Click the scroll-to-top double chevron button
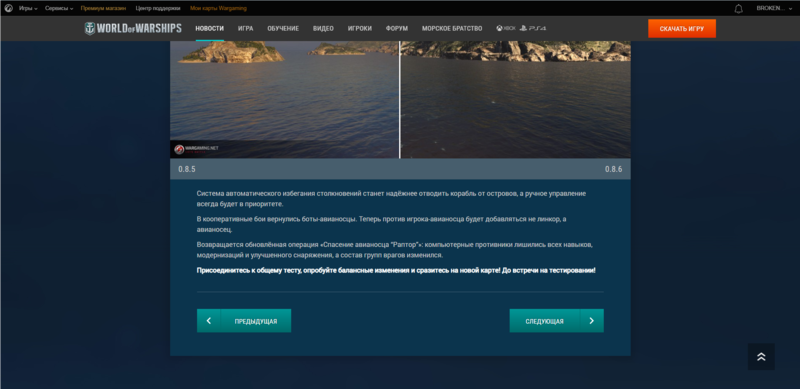This screenshot has width=800, height=389. (x=761, y=357)
